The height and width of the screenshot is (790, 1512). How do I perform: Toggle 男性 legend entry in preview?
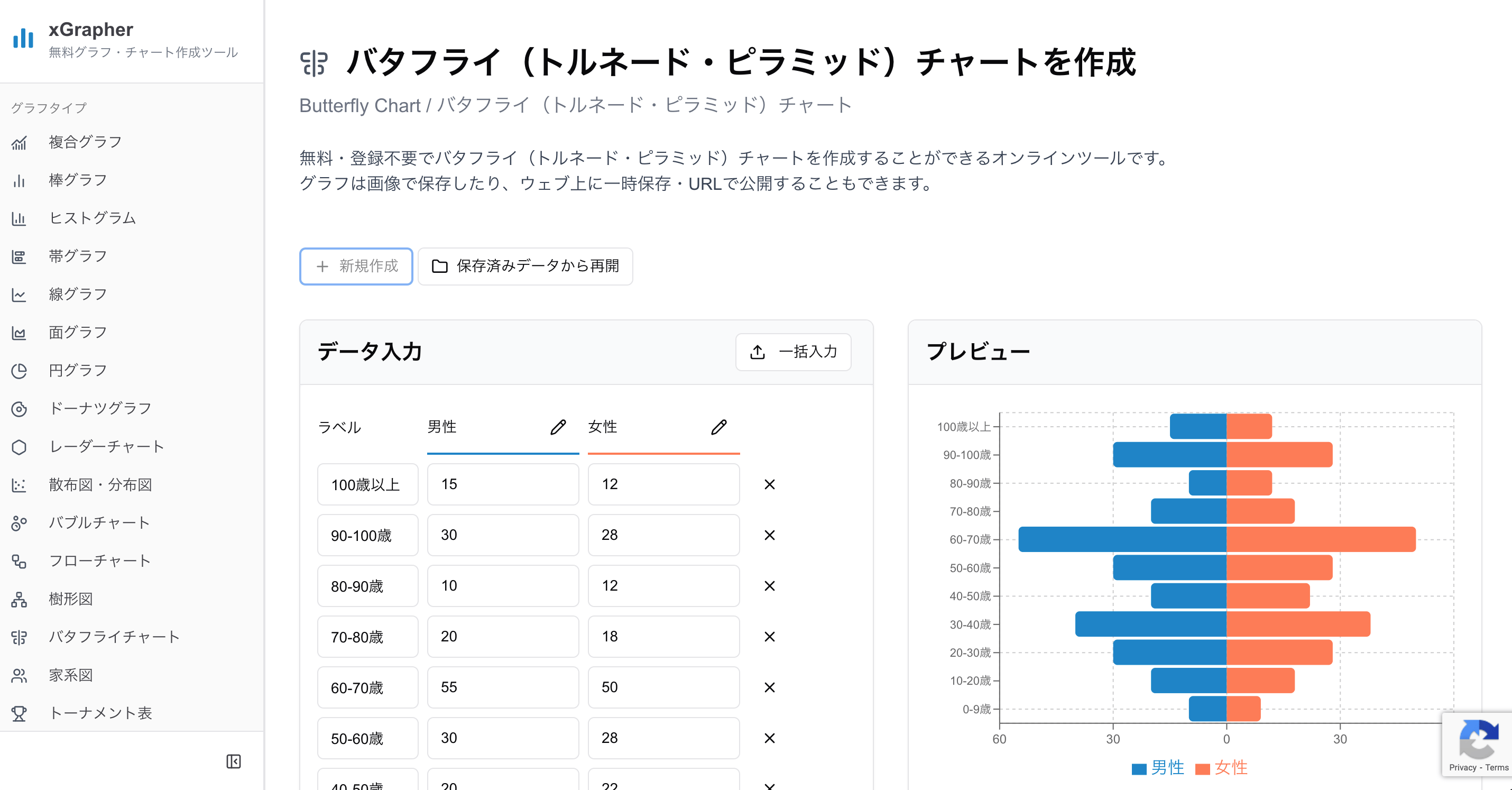pyautogui.click(x=1157, y=768)
